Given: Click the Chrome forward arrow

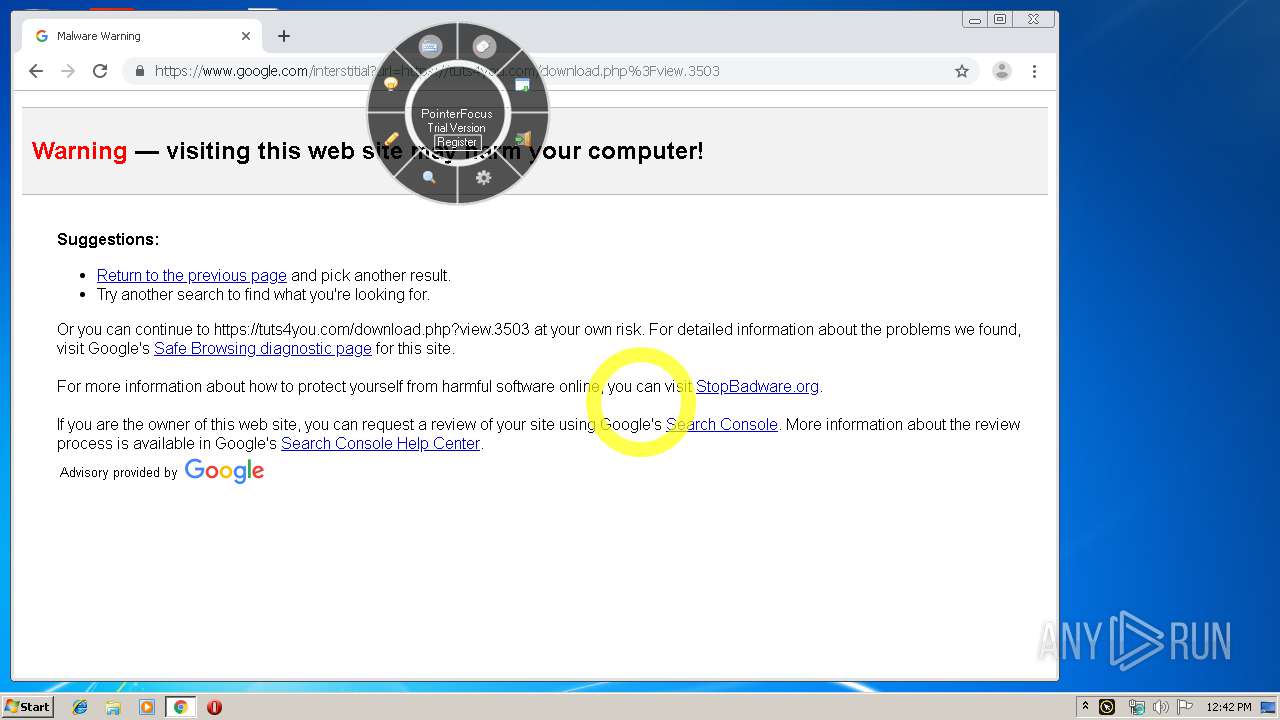Looking at the screenshot, I should pyautogui.click(x=68, y=71).
